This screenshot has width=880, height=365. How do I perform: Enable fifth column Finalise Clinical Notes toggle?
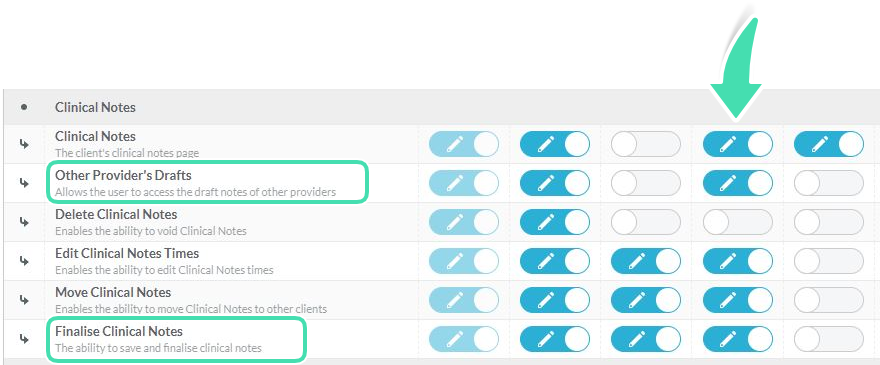click(829, 339)
